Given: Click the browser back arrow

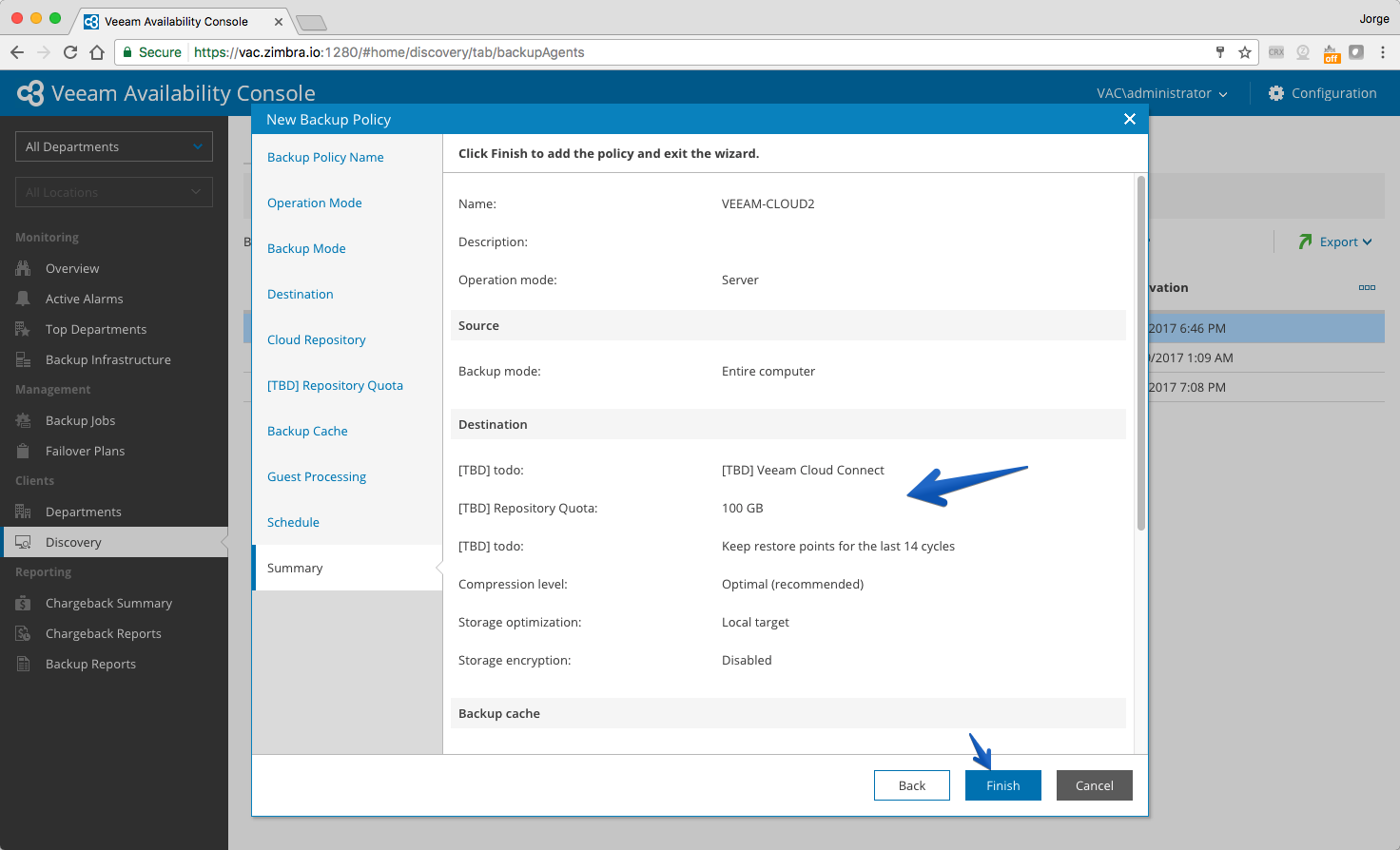Looking at the screenshot, I should (16, 52).
